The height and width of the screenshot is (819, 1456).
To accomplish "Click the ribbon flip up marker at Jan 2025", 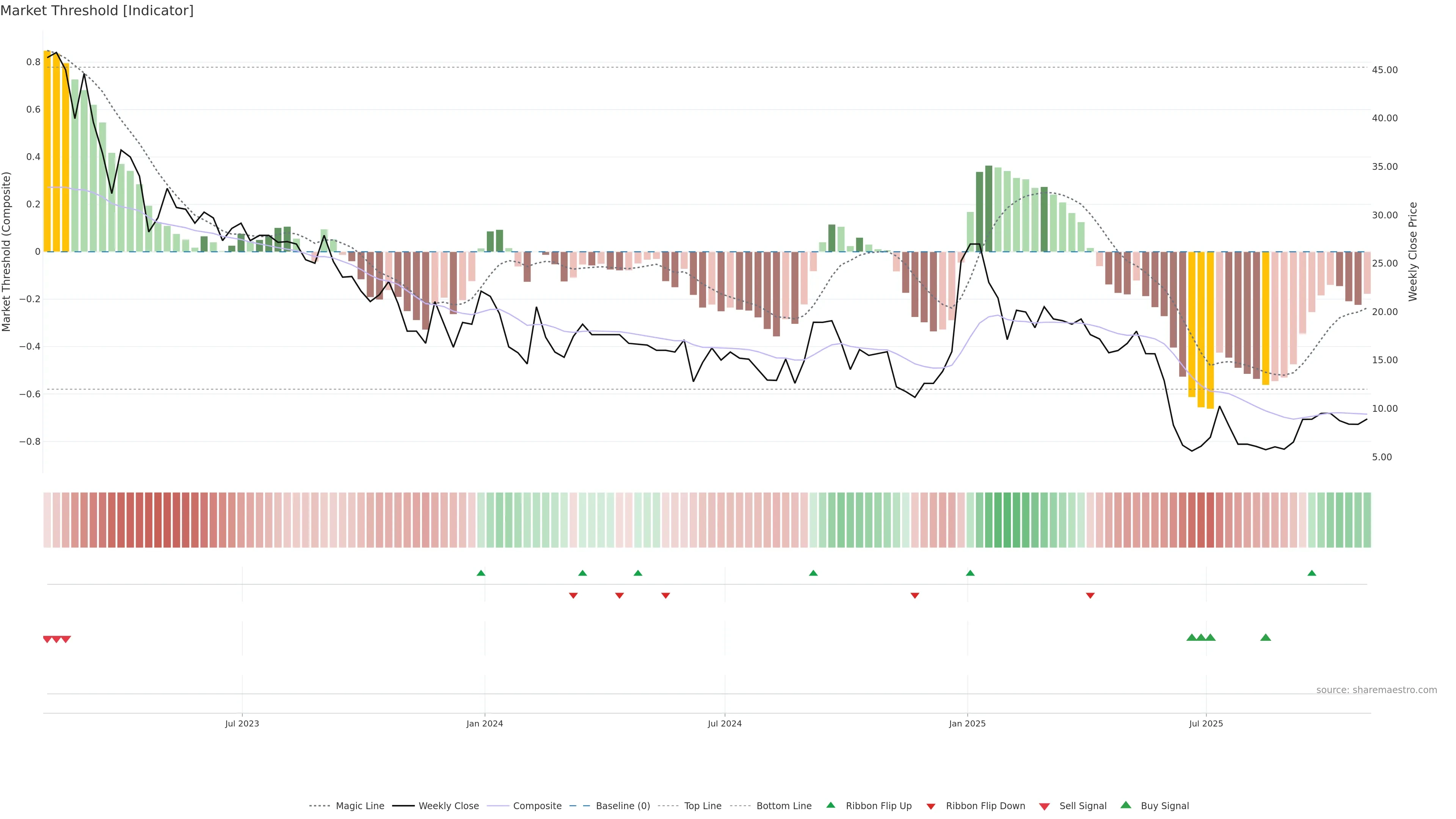I will [971, 573].
